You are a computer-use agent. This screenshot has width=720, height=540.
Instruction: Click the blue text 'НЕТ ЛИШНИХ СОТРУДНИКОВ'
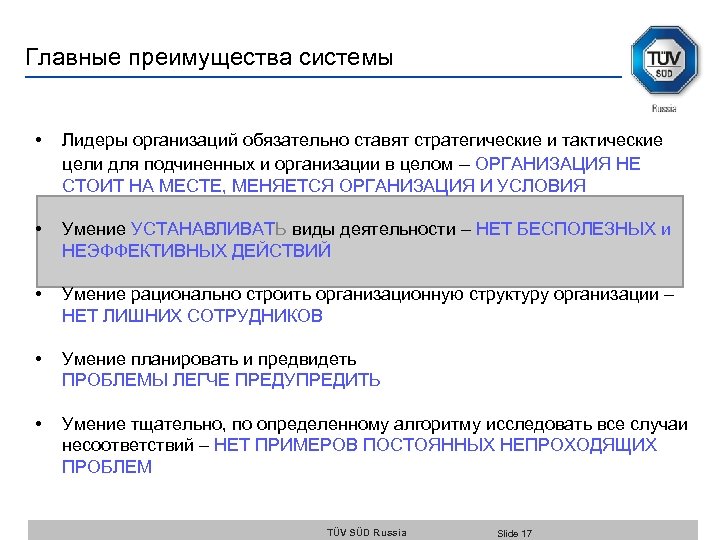pyautogui.click(x=192, y=316)
